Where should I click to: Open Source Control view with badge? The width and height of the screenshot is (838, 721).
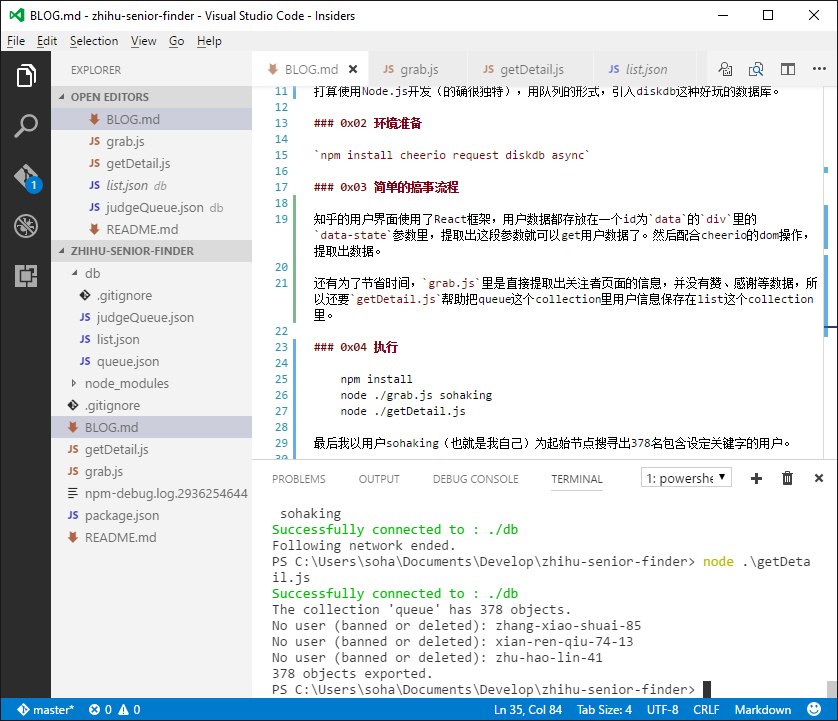pos(26,178)
